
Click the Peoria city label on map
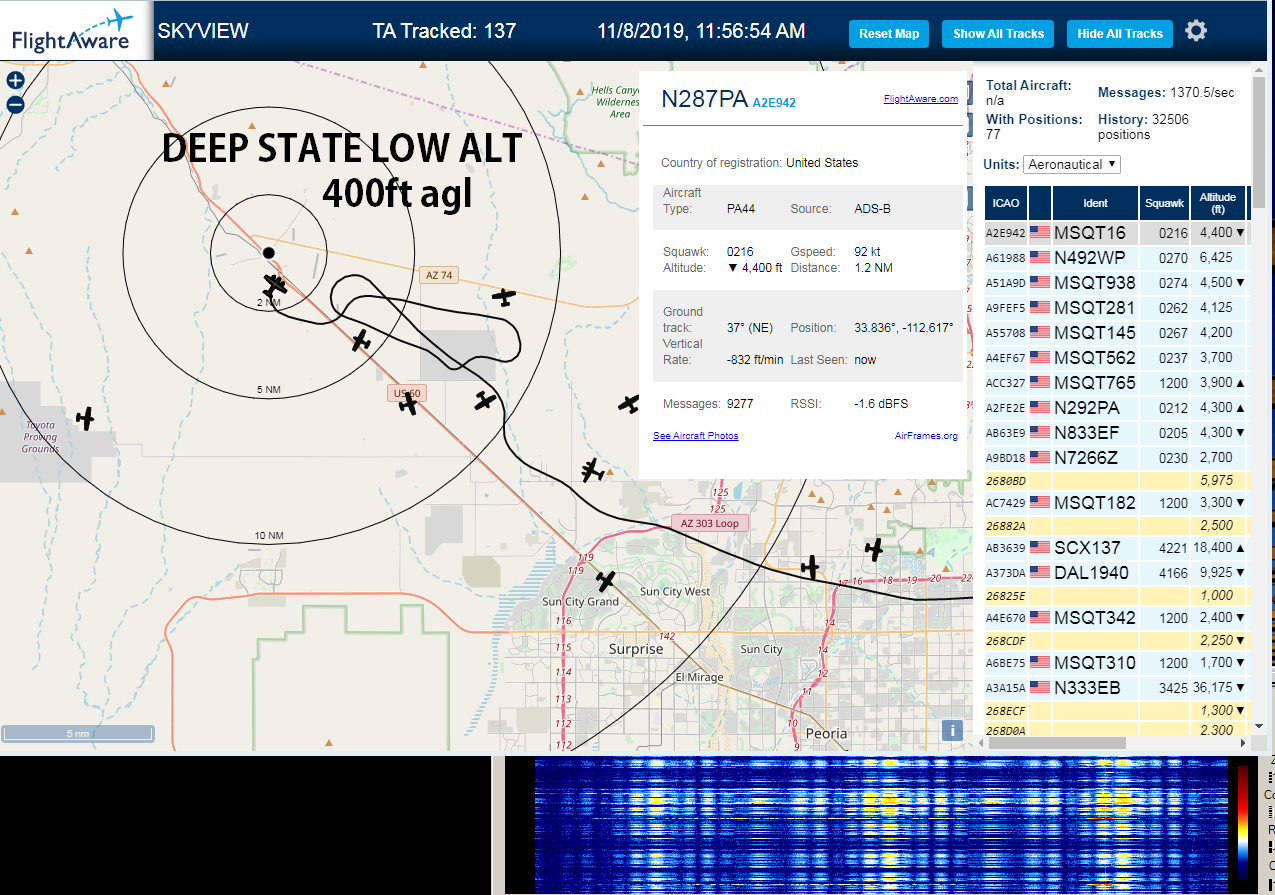(x=826, y=733)
